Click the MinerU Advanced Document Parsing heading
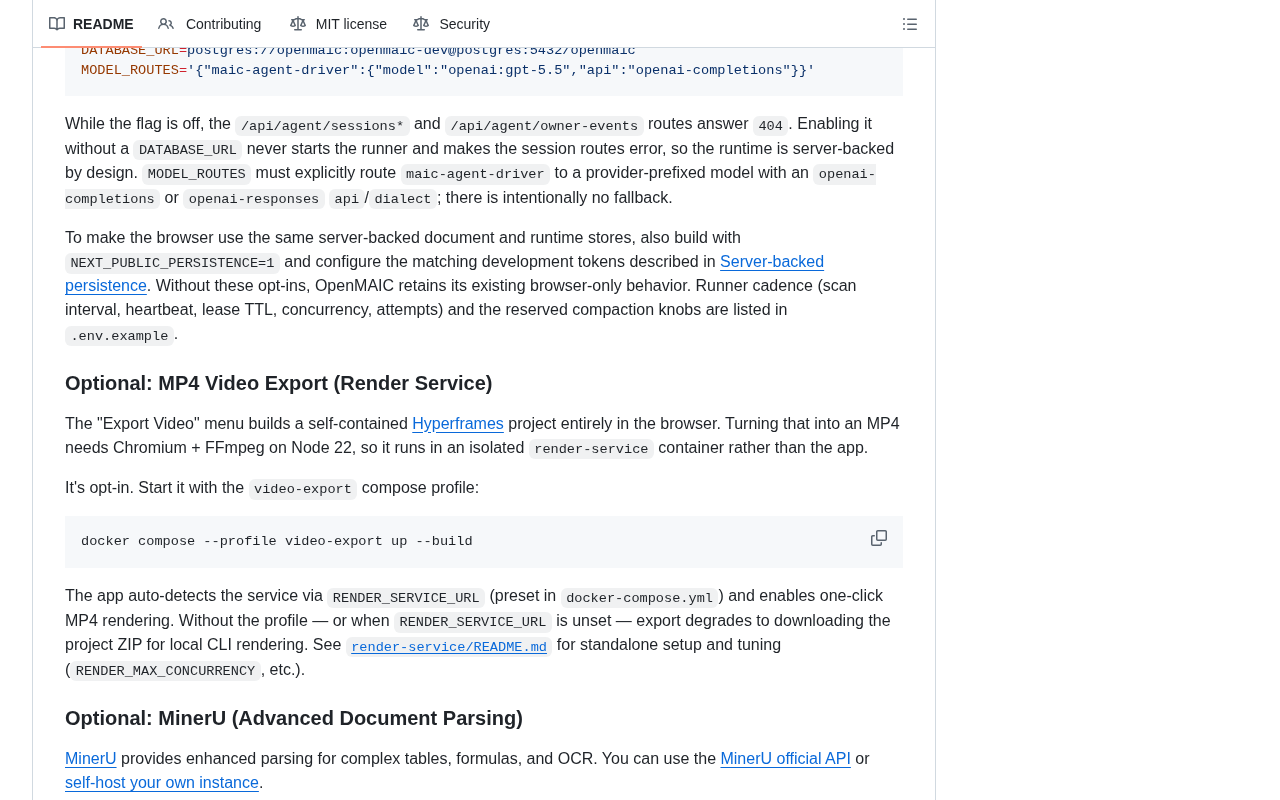Viewport: 1280px width, 800px height. pyautogui.click(x=294, y=718)
